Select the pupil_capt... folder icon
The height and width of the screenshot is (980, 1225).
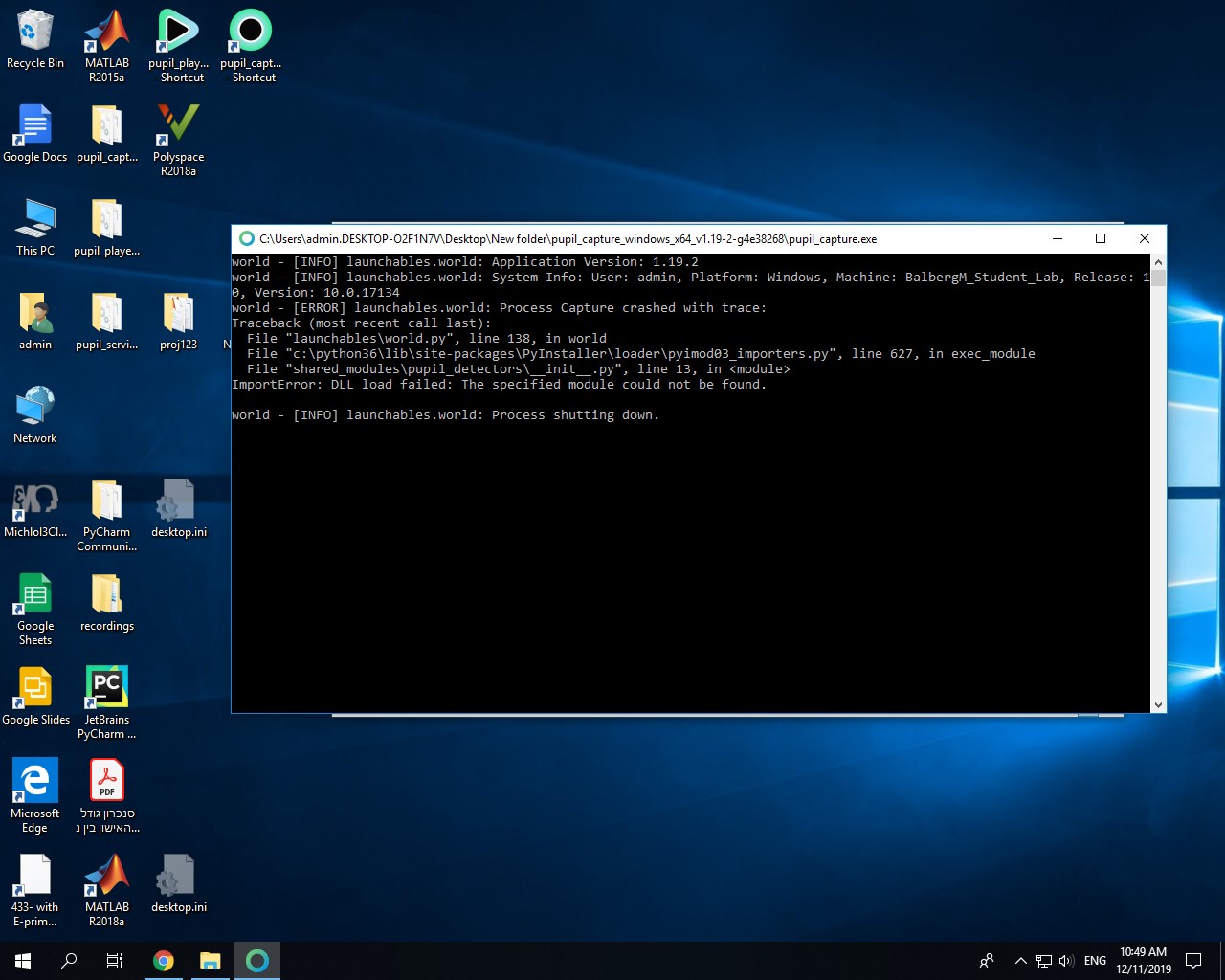click(107, 134)
